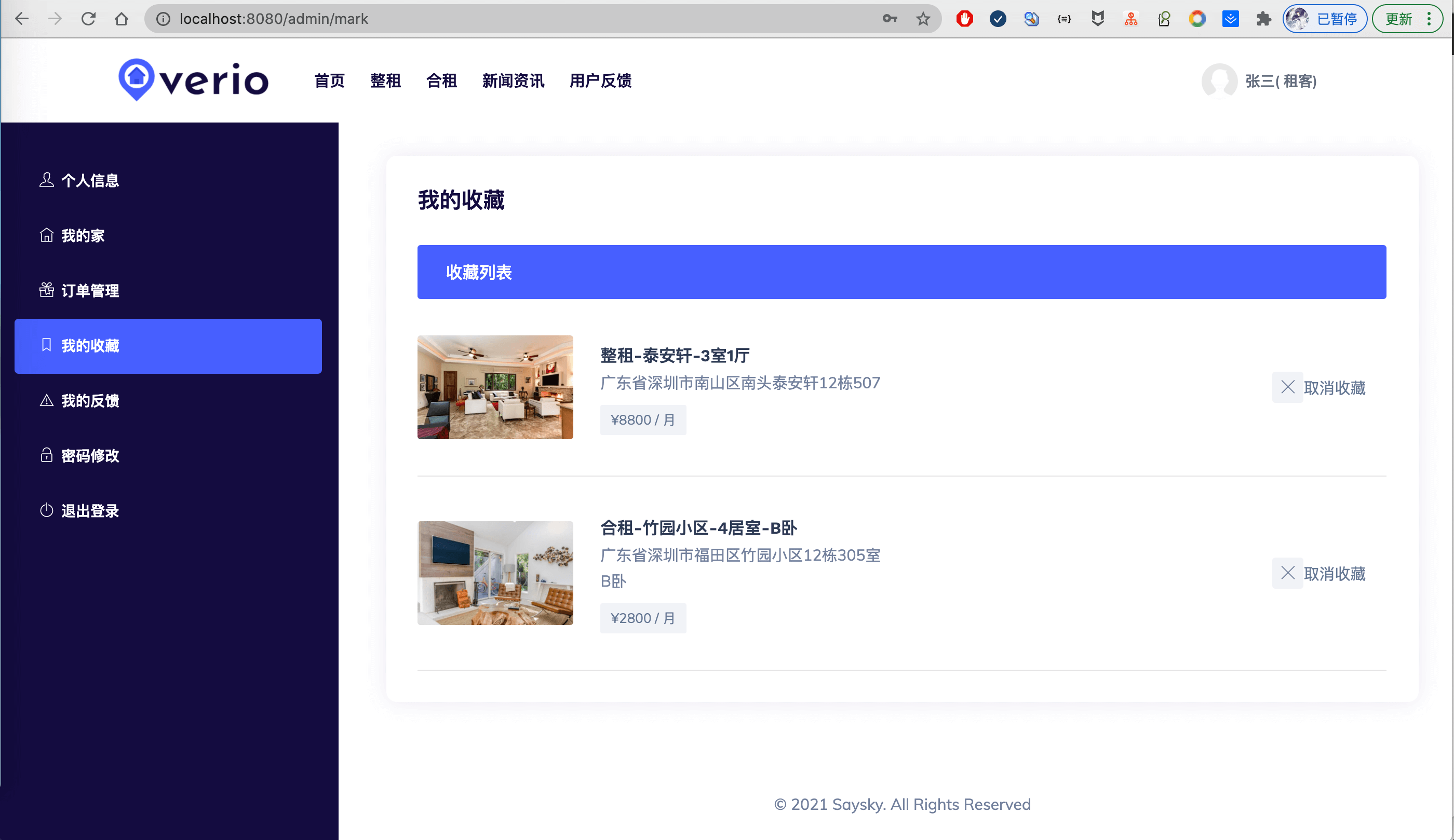Go to 密码修改 page
The image size is (1454, 840).
[90, 456]
